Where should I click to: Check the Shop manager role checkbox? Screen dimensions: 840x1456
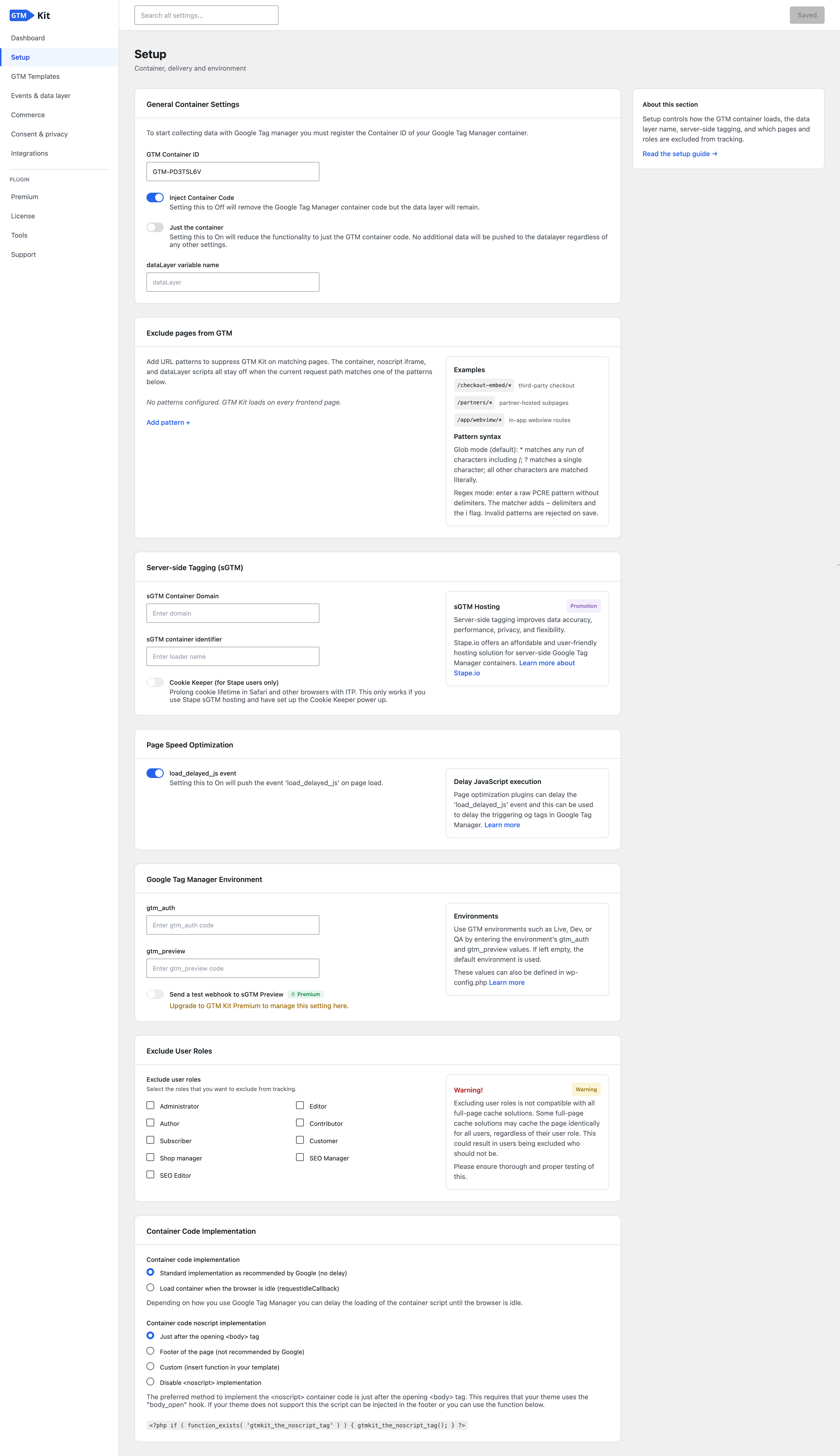[151, 1158]
